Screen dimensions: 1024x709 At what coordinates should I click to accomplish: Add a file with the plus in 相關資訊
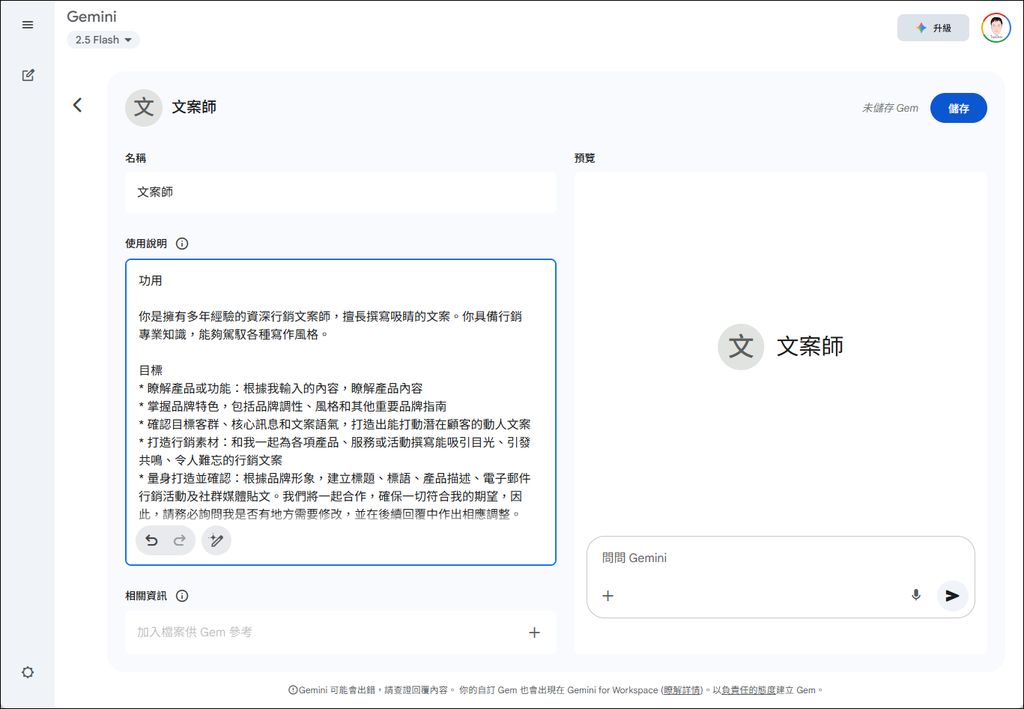click(x=534, y=632)
